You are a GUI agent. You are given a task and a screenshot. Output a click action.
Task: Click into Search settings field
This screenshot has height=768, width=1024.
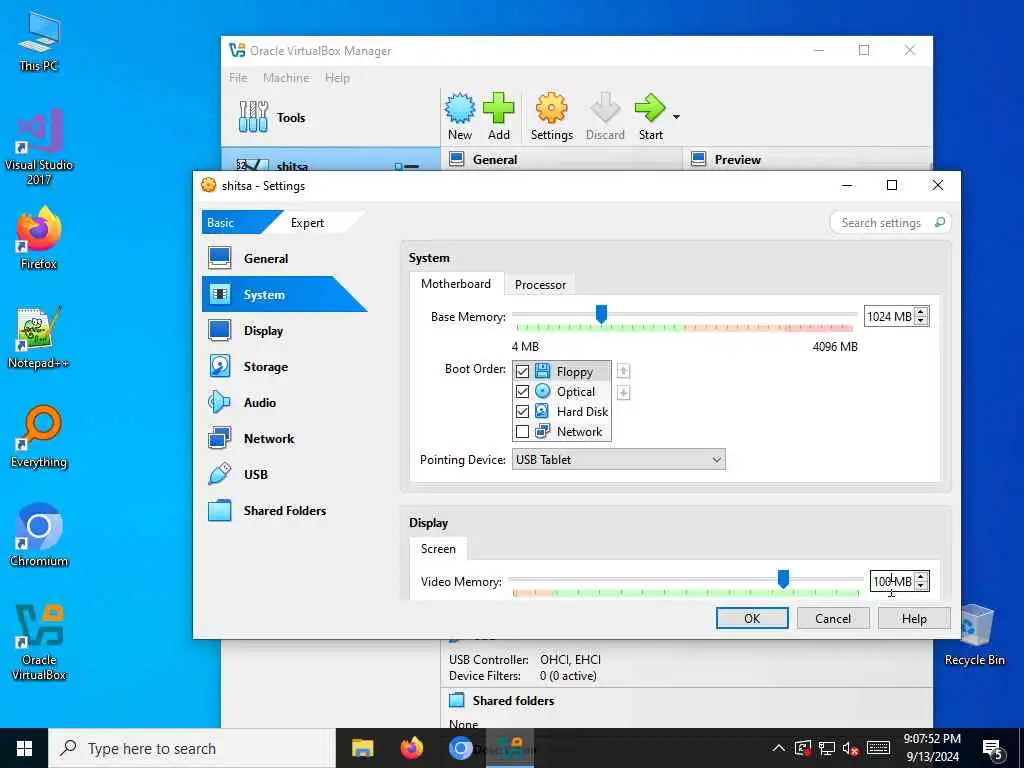tap(884, 223)
